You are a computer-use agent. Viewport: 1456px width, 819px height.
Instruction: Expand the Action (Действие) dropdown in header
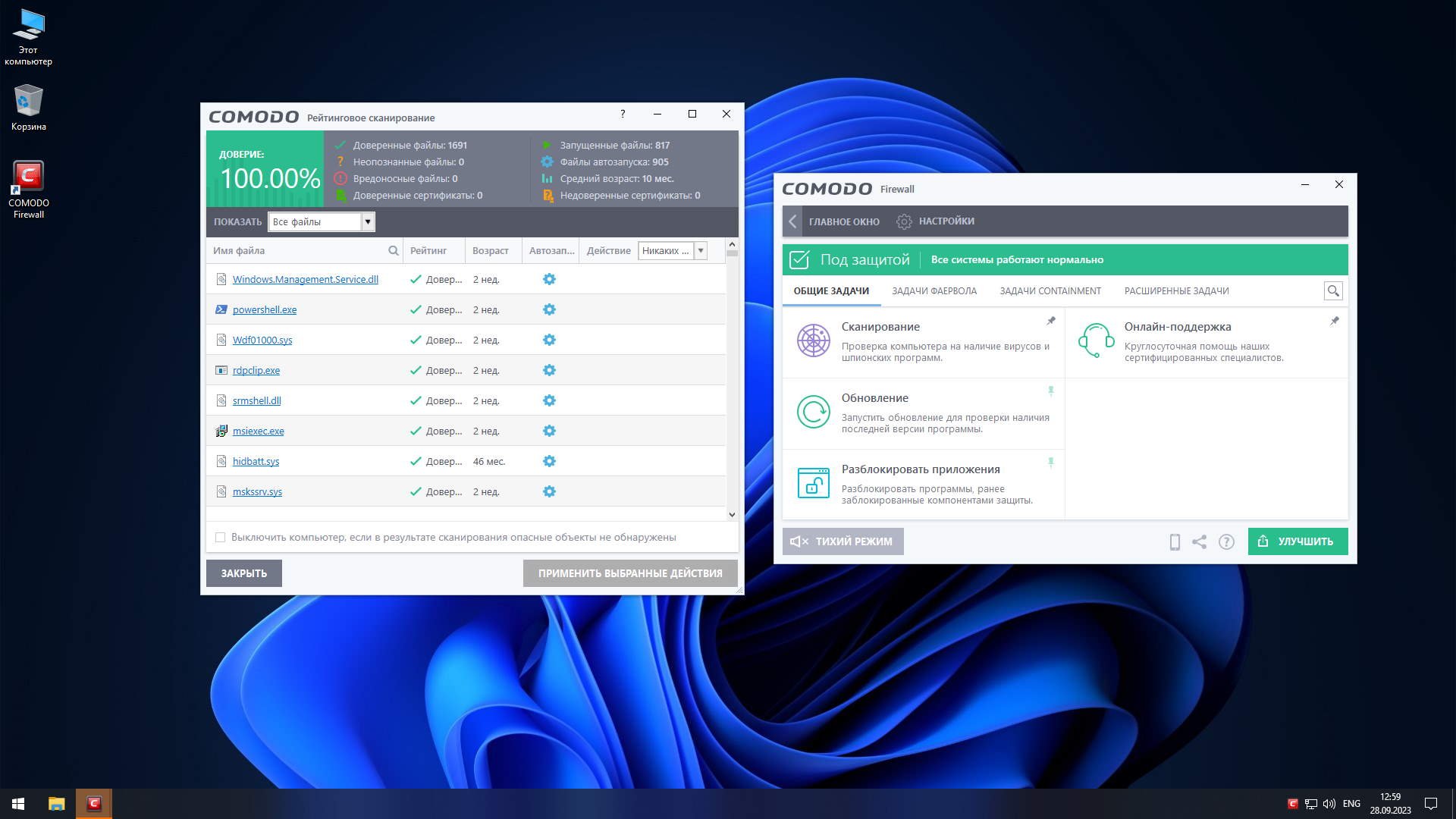pyautogui.click(x=701, y=250)
